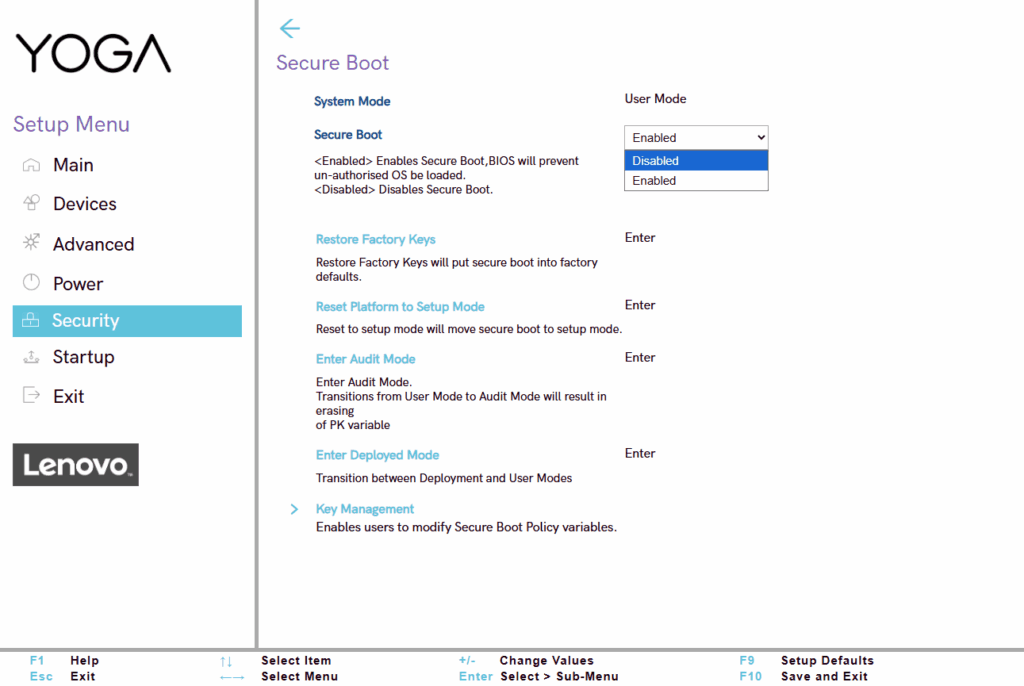This screenshot has height=686, width=1024.
Task: Open the Key Management sub-menu
Action: coord(364,509)
